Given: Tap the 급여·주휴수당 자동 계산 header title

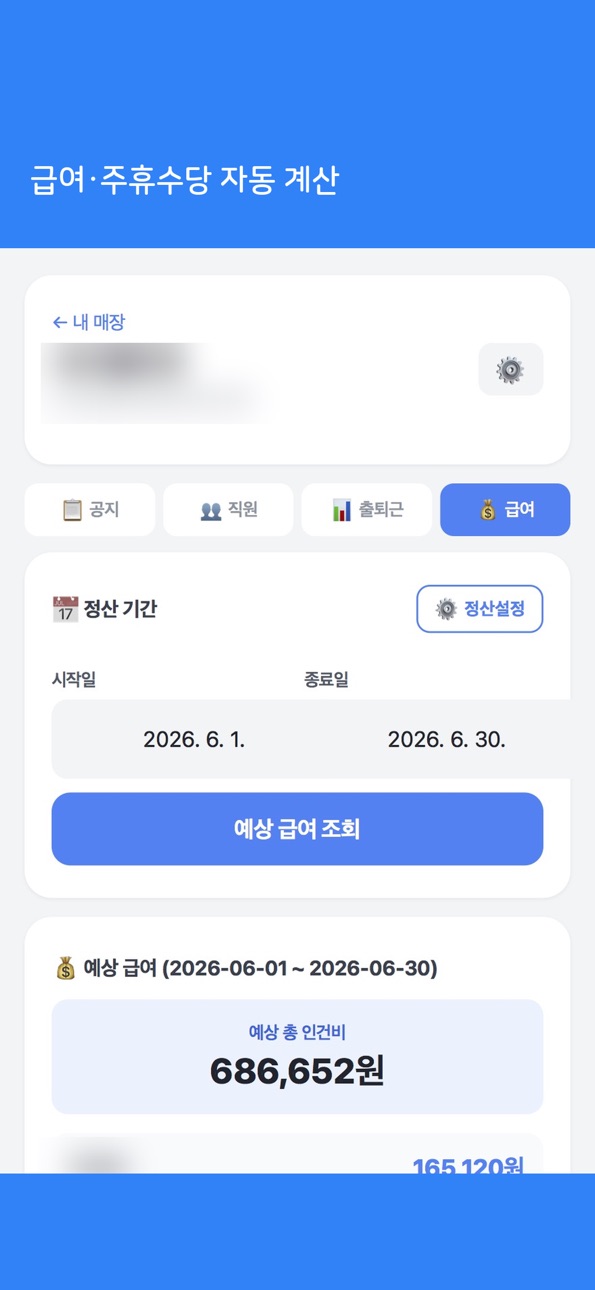Looking at the screenshot, I should [185, 180].
